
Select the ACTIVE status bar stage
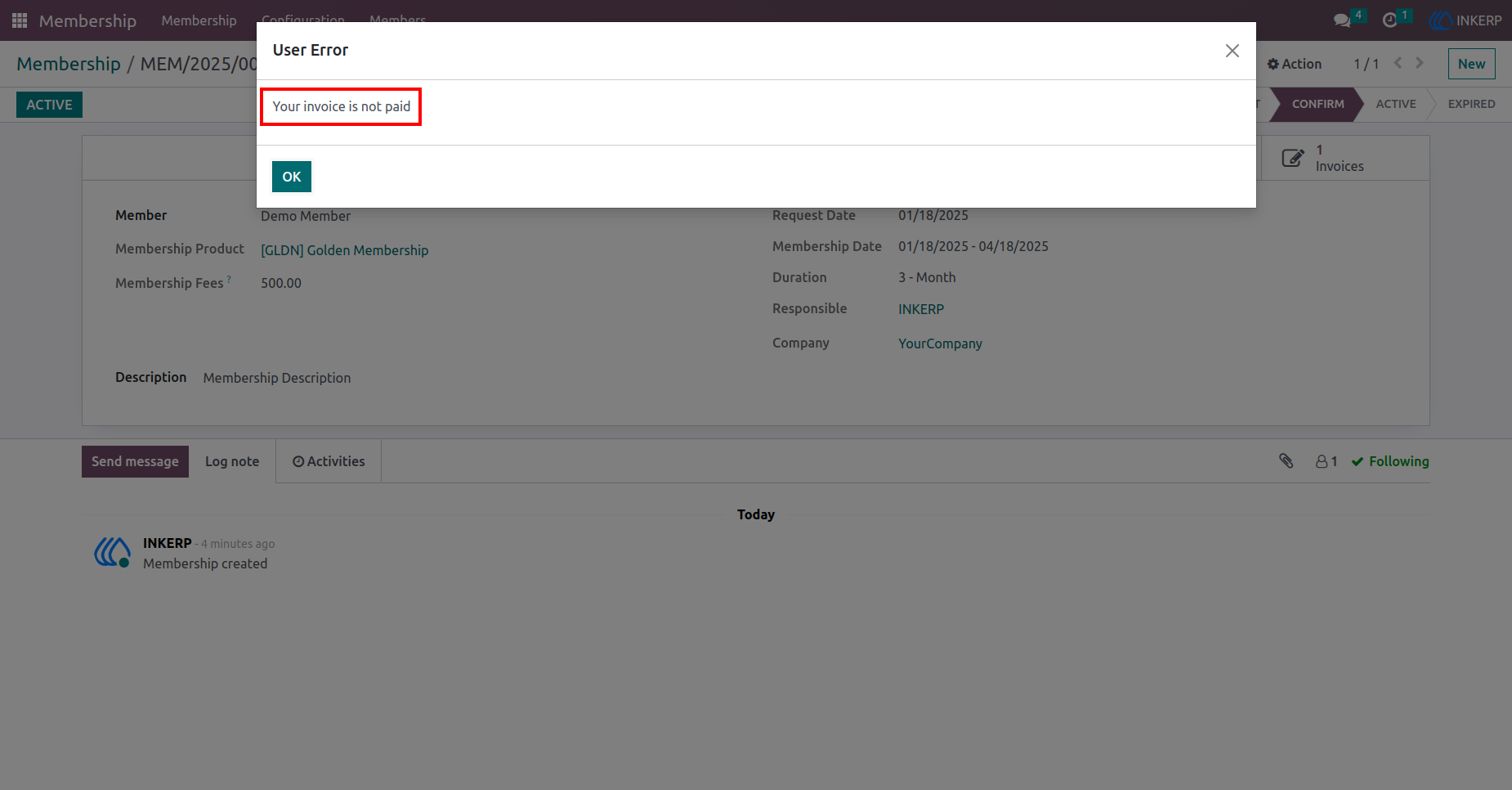[1395, 104]
